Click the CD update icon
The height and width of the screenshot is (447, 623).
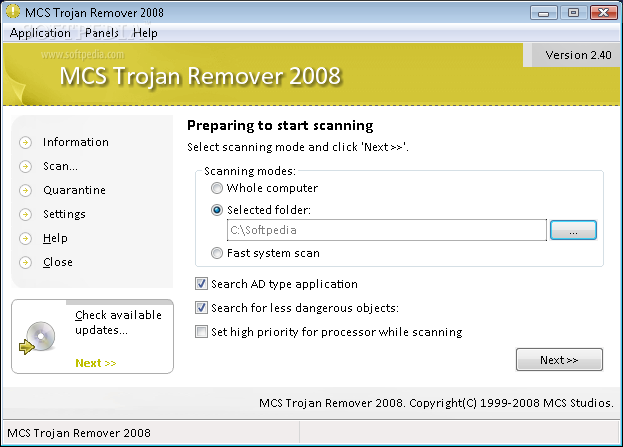[x=37, y=338]
